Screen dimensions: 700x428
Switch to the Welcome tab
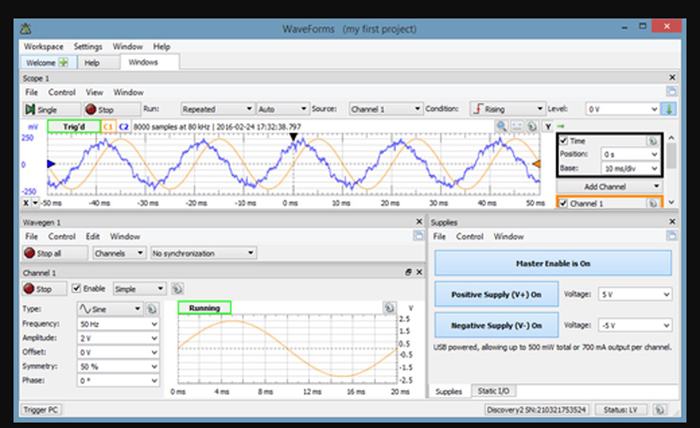pyautogui.click(x=48, y=62)
